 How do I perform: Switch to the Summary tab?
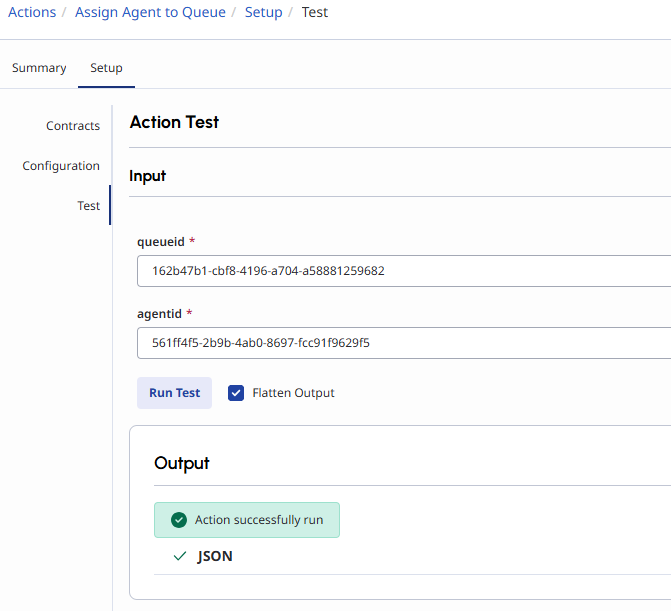[x=39, y=68]
